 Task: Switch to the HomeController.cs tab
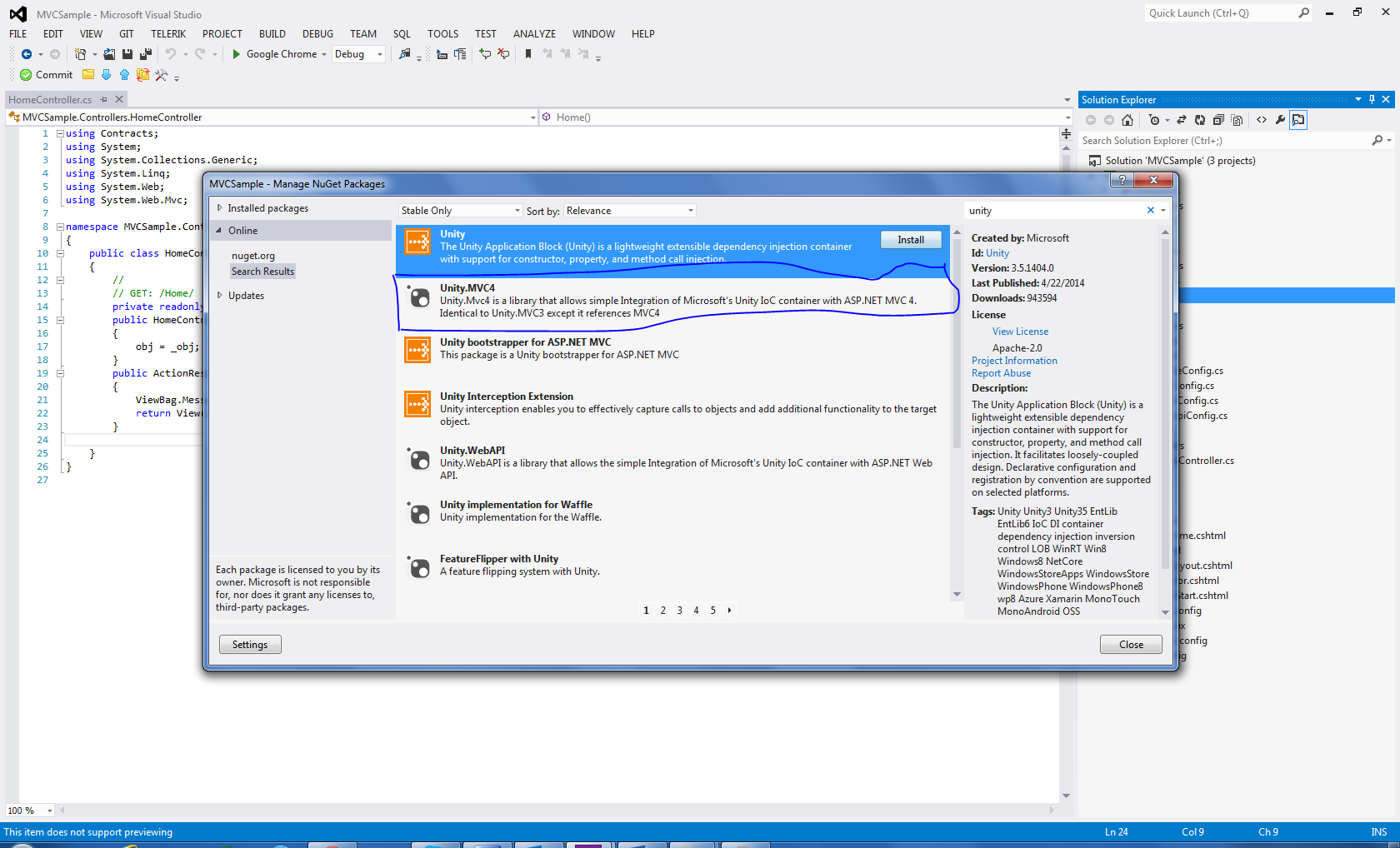50,100
